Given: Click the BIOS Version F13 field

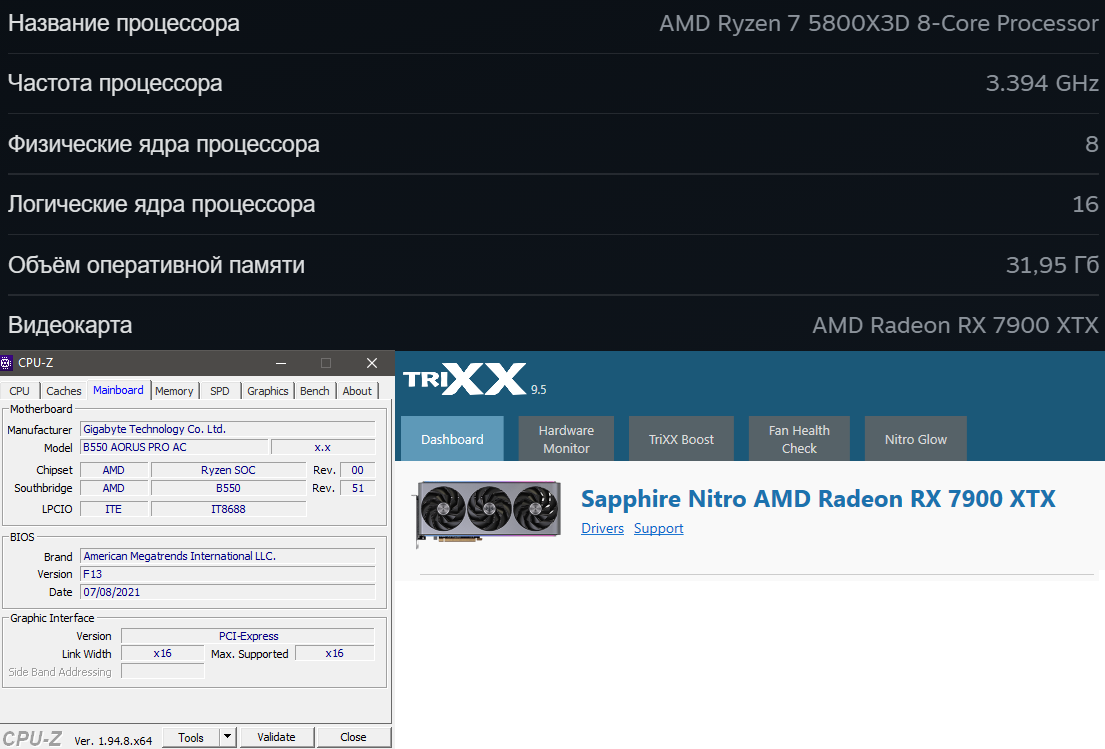Looking at the screenshot, I should tap(228, 574).
